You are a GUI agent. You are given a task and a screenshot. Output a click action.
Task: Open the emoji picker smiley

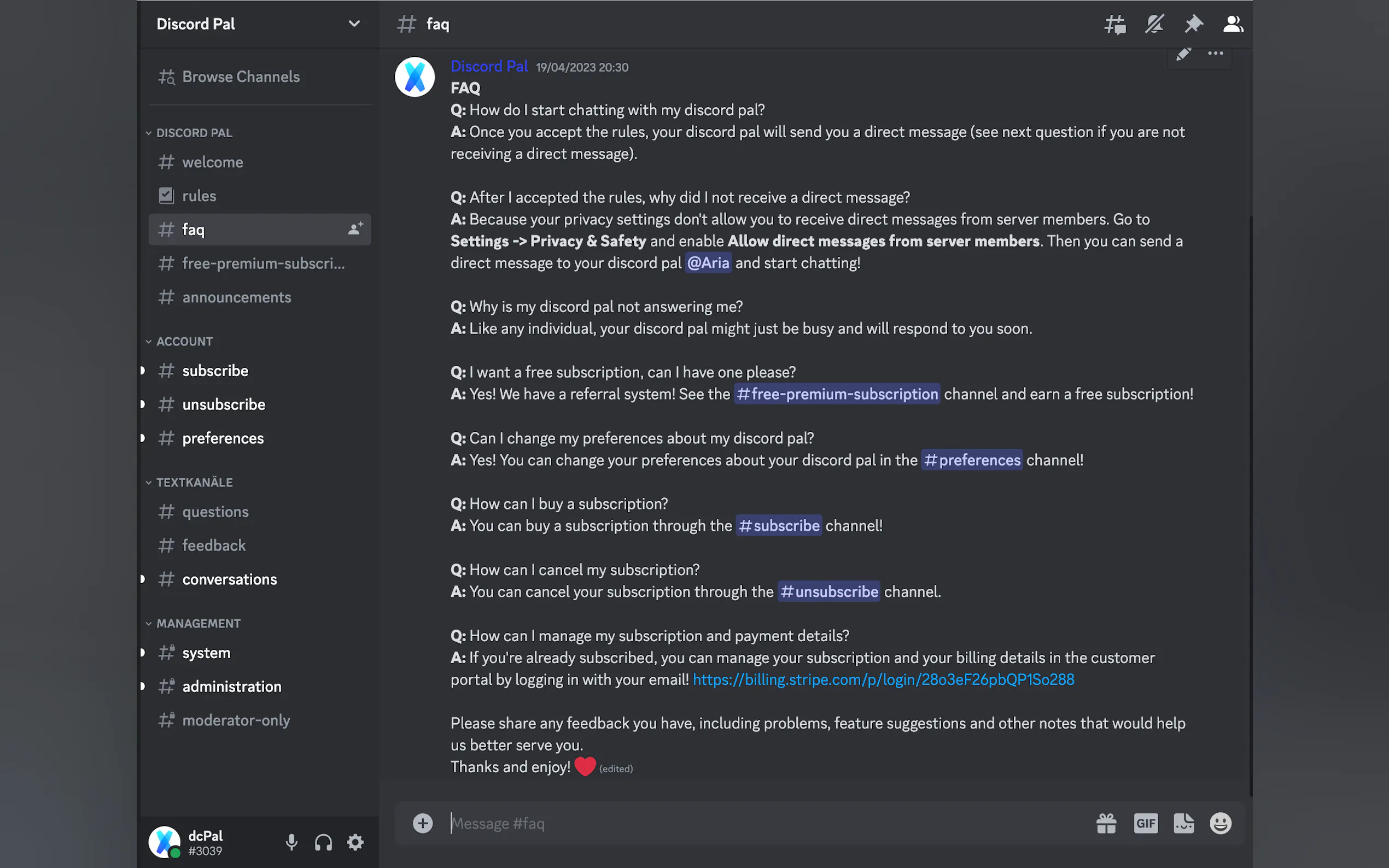point(1220,823)
